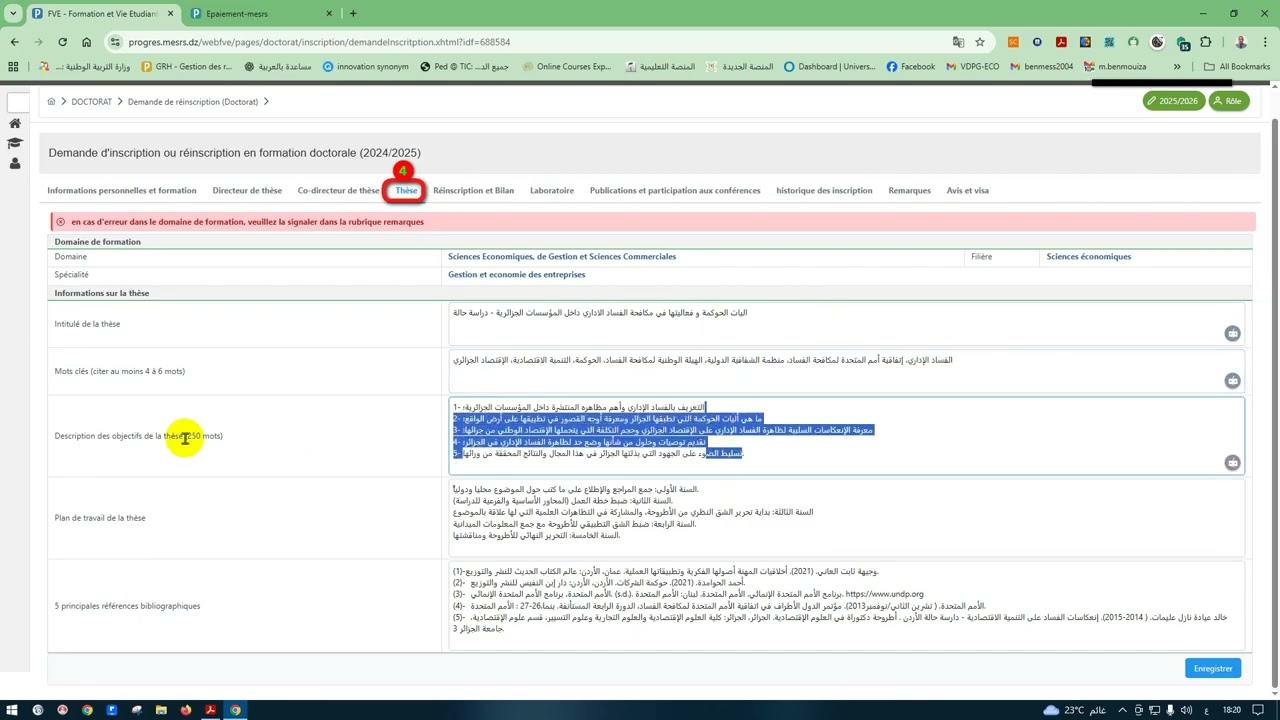Open the sidebar home icon
This screenshot has width=1280, height=720.
(x=15, y=124)
